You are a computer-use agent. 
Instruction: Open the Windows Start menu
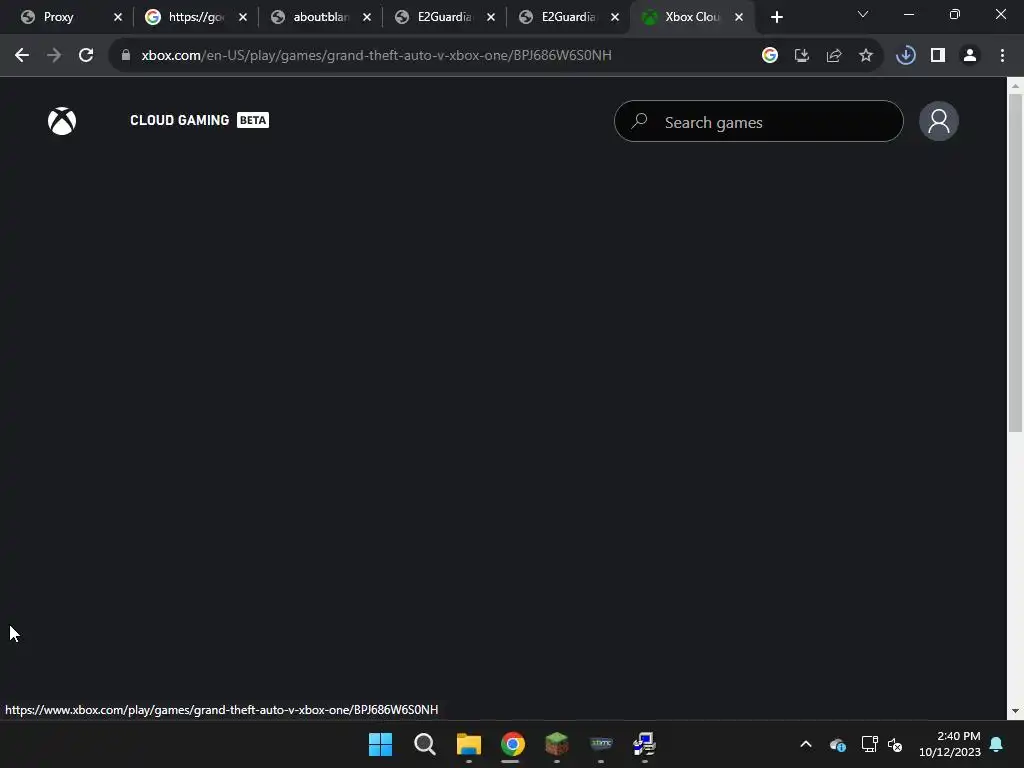coord(380,744)
